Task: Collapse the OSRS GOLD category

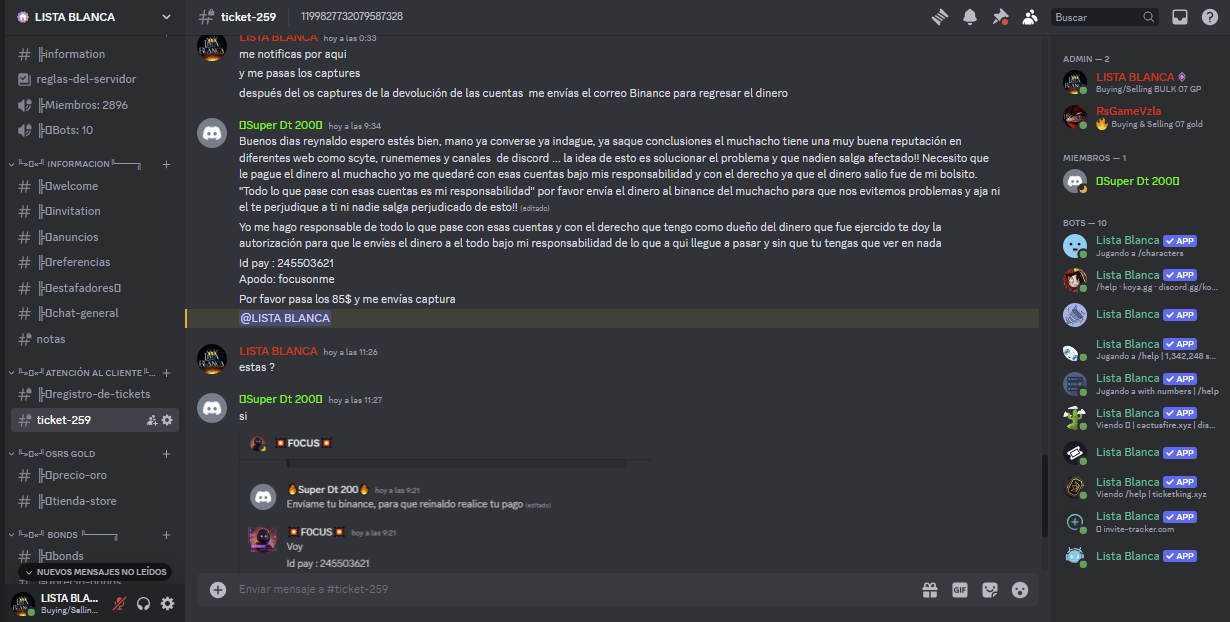Action: [x=59, y=453]
